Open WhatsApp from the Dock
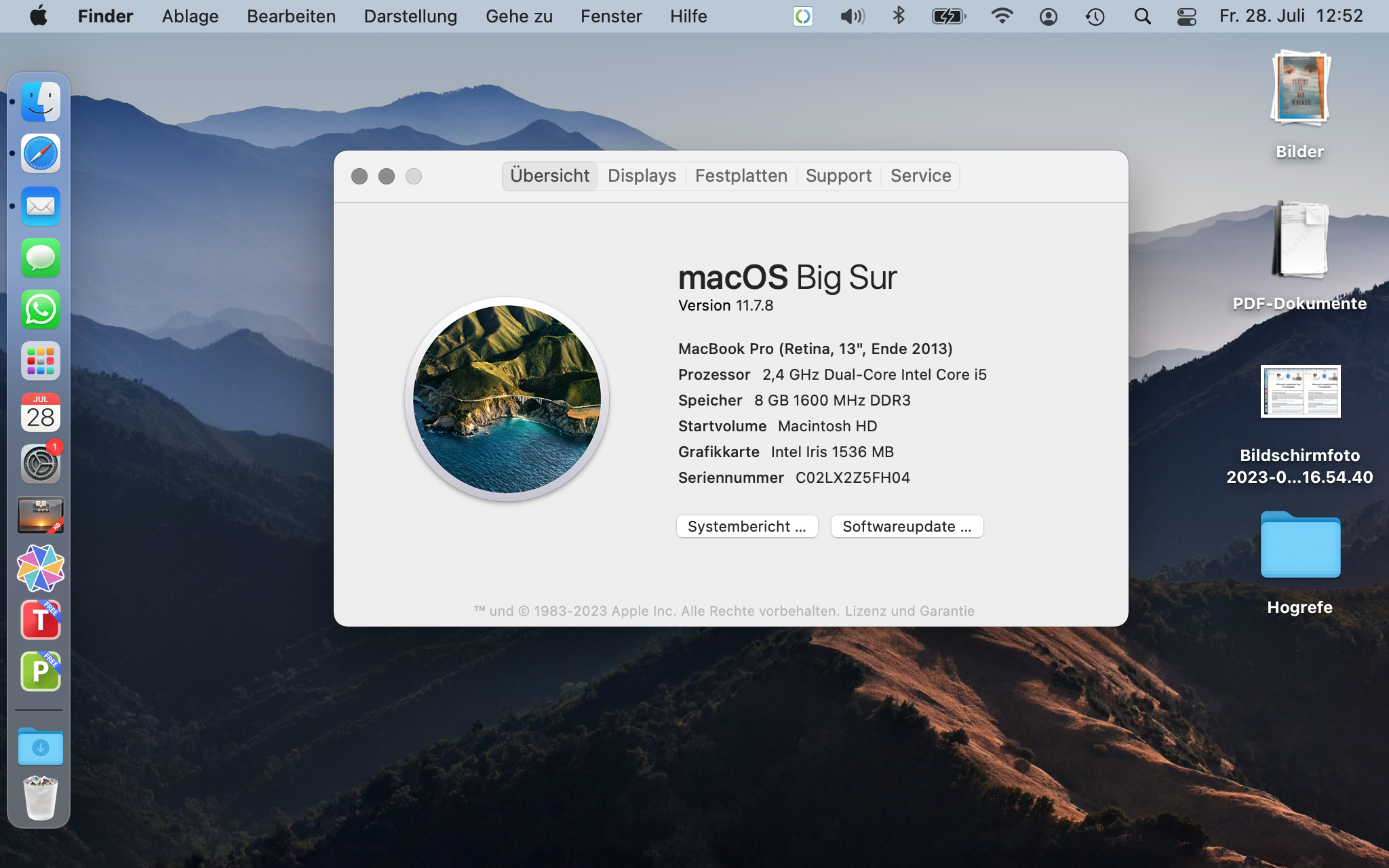The image size is (1389, 868). [41, 310]
